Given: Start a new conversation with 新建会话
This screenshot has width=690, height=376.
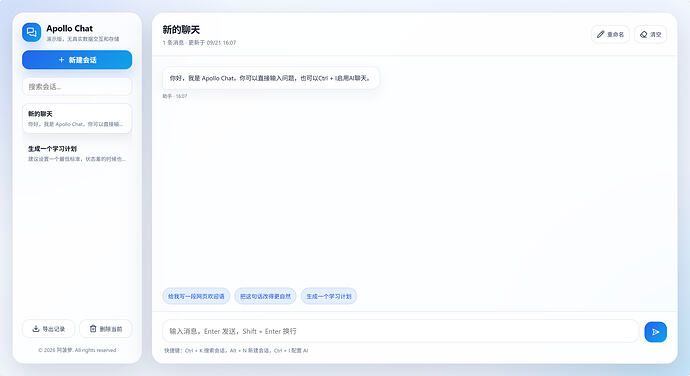Looking at the screenshot, I should pyautogui.click(x=77, y=60).
